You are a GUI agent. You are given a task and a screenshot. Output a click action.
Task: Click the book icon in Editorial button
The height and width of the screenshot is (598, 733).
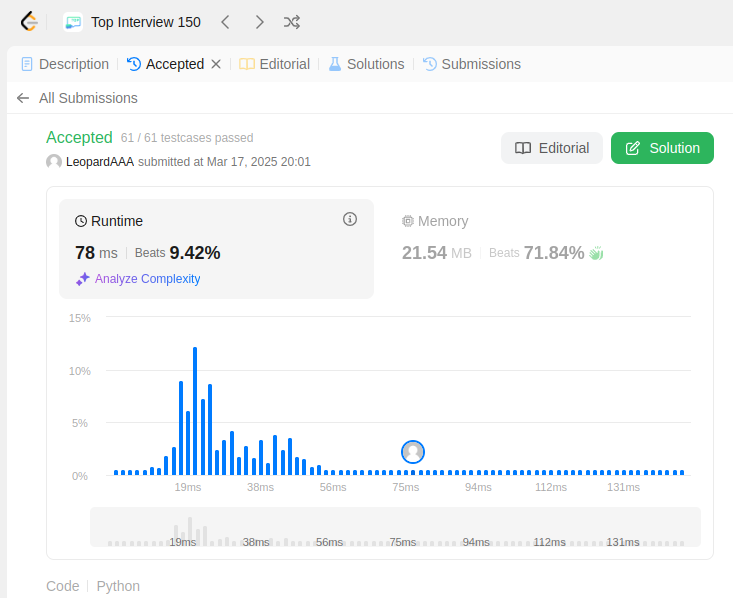click(523, 148)
